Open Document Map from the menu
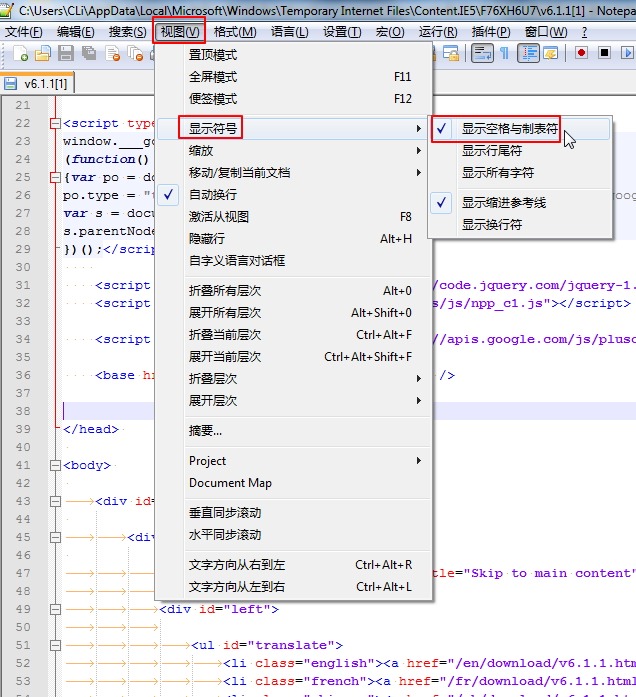The image size is (636, 697). pos(230,483)
